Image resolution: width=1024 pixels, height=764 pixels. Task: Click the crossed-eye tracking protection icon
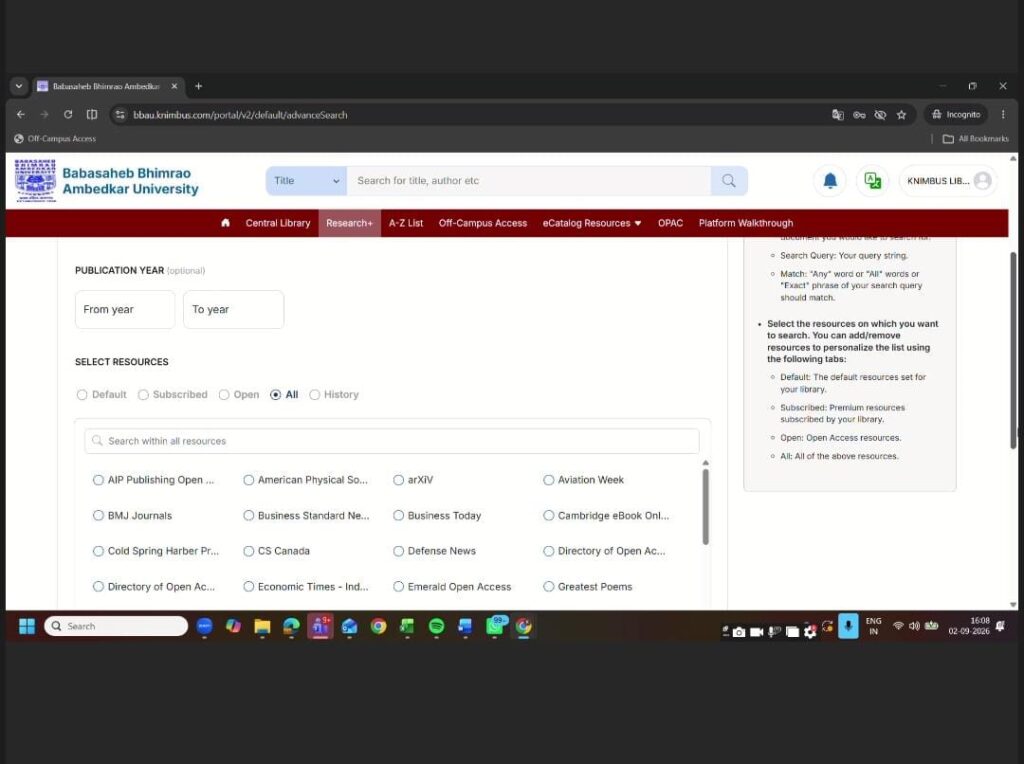[x=880, y=115]
